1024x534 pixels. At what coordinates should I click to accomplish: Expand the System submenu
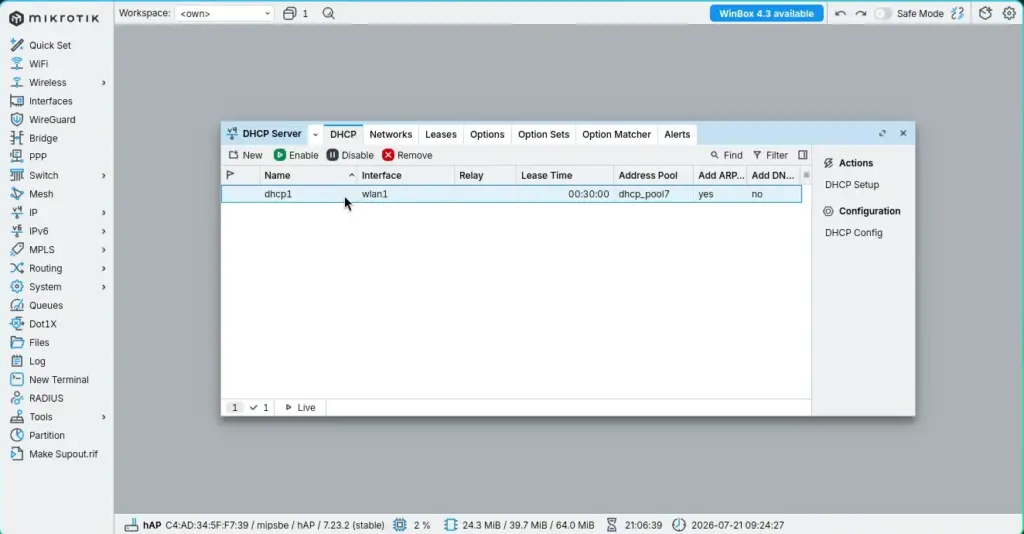click(103, 287)
